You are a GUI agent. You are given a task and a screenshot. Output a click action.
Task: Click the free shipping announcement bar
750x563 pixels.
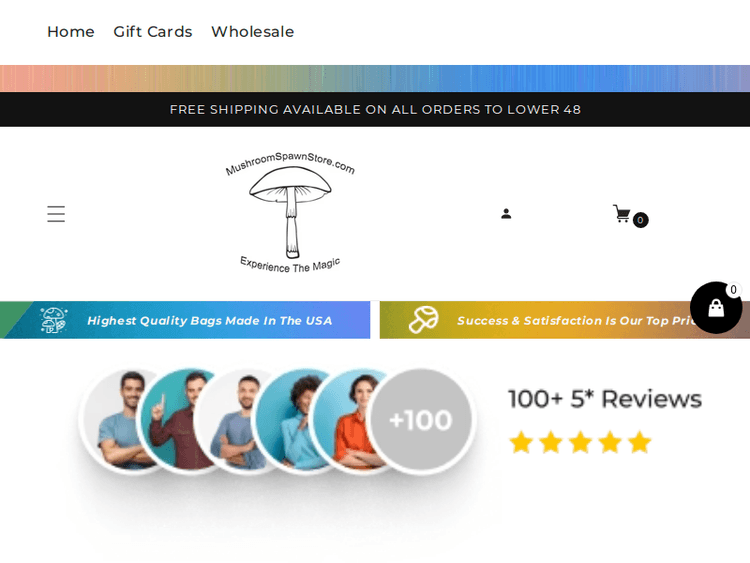(375, 110)
